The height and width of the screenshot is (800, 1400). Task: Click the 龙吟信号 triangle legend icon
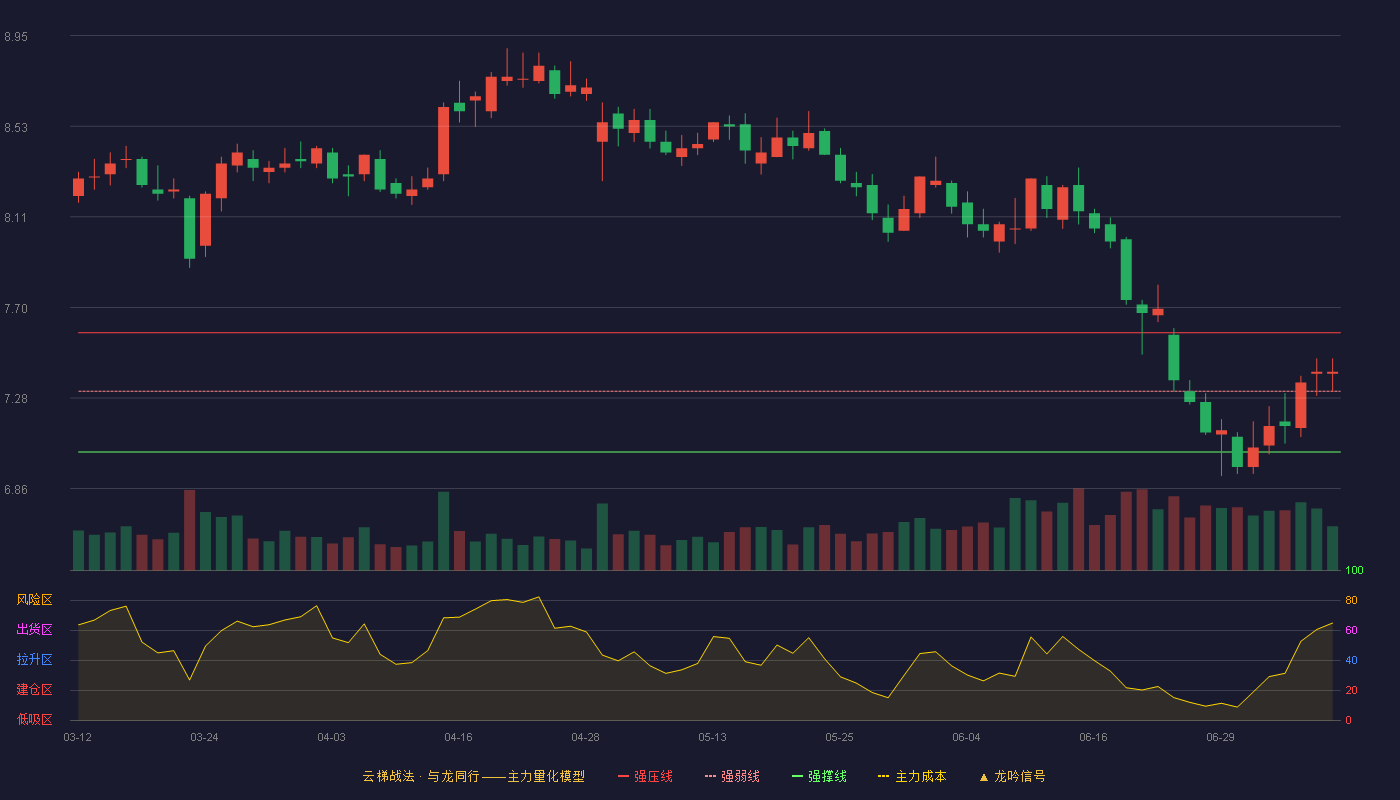point(984,777)
